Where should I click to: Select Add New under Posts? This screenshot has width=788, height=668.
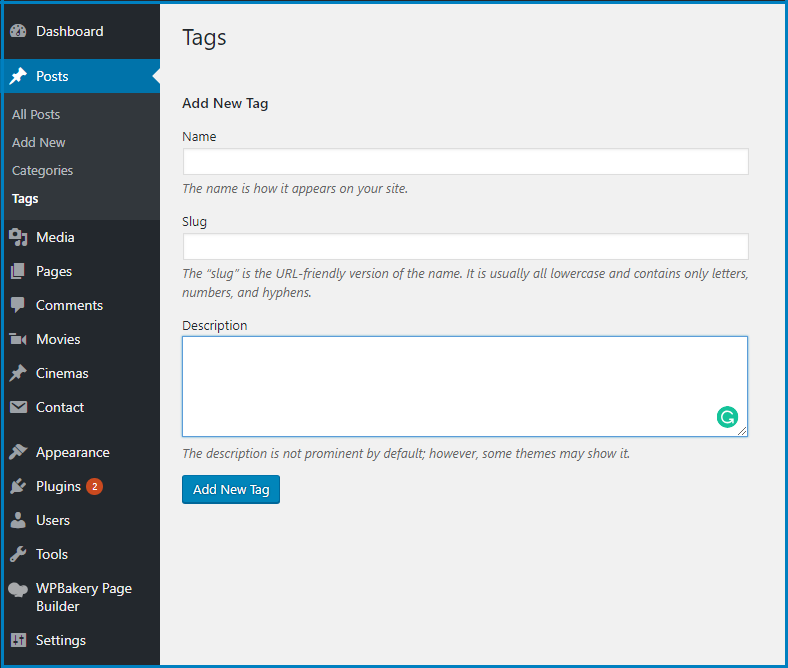tap(39, 143)
